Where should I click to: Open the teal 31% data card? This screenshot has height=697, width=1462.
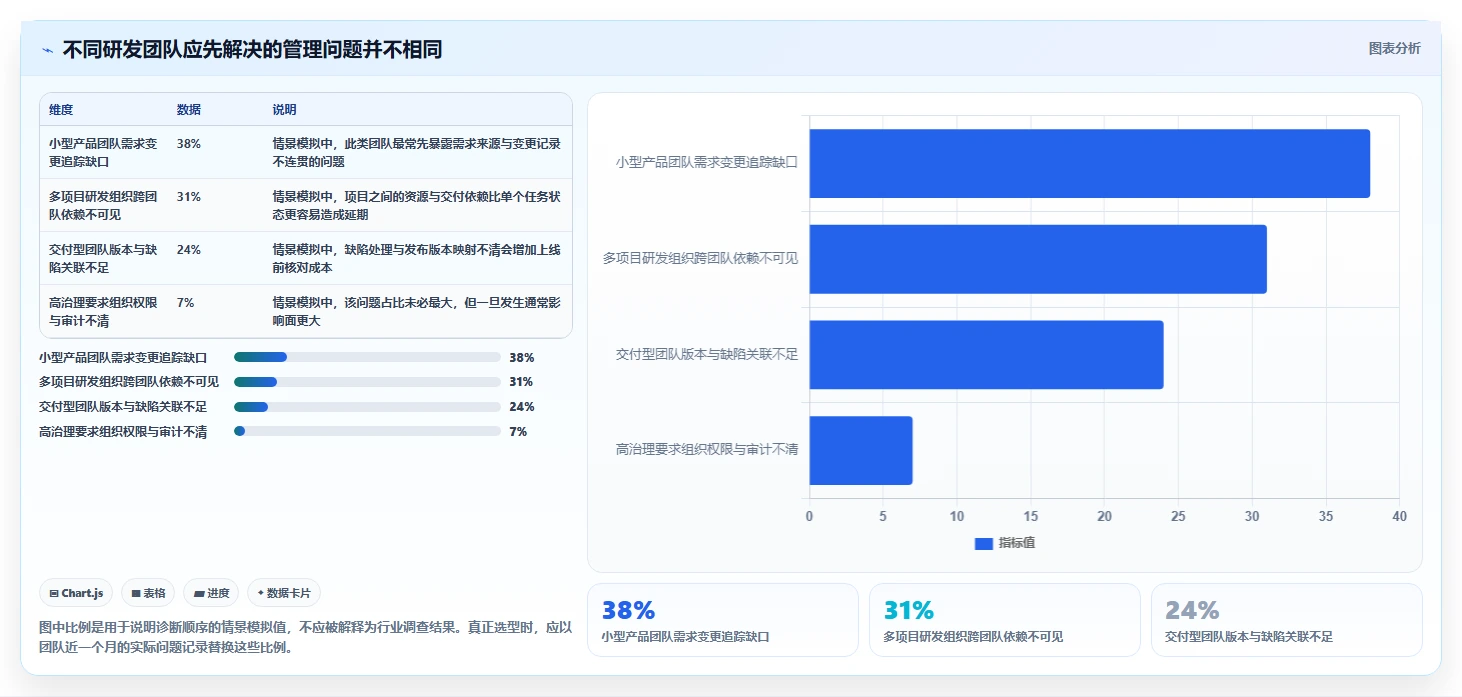click(x=1005, y=620)
